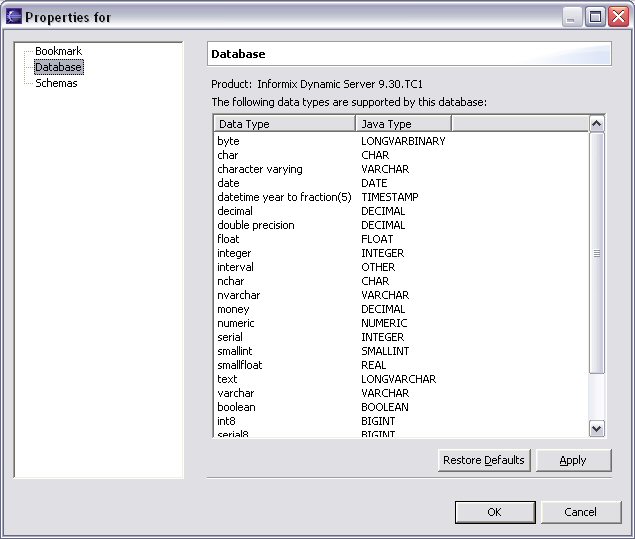Select Database in the properties tree

pos(58,67)
